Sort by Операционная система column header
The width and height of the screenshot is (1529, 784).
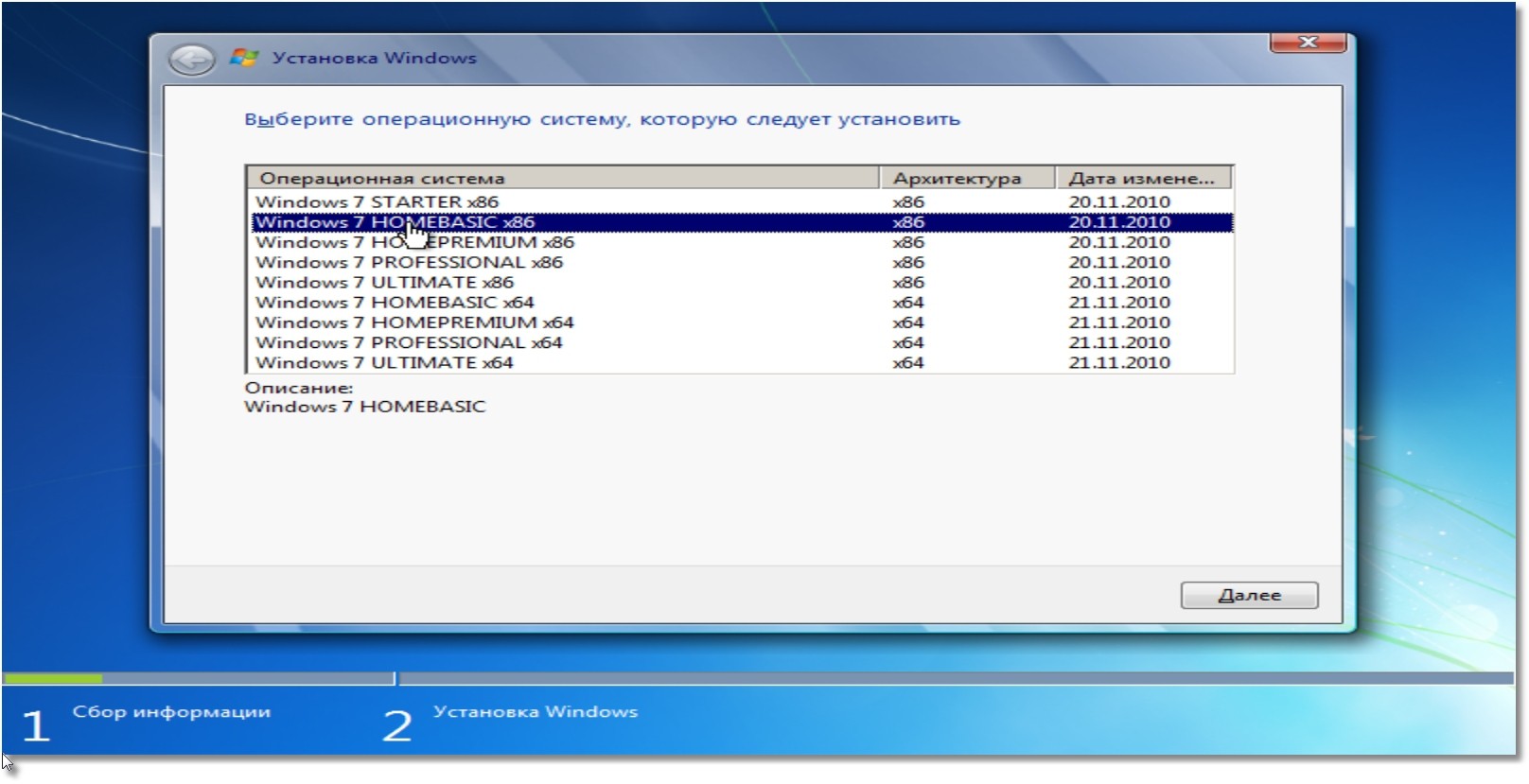coord(563,178)
